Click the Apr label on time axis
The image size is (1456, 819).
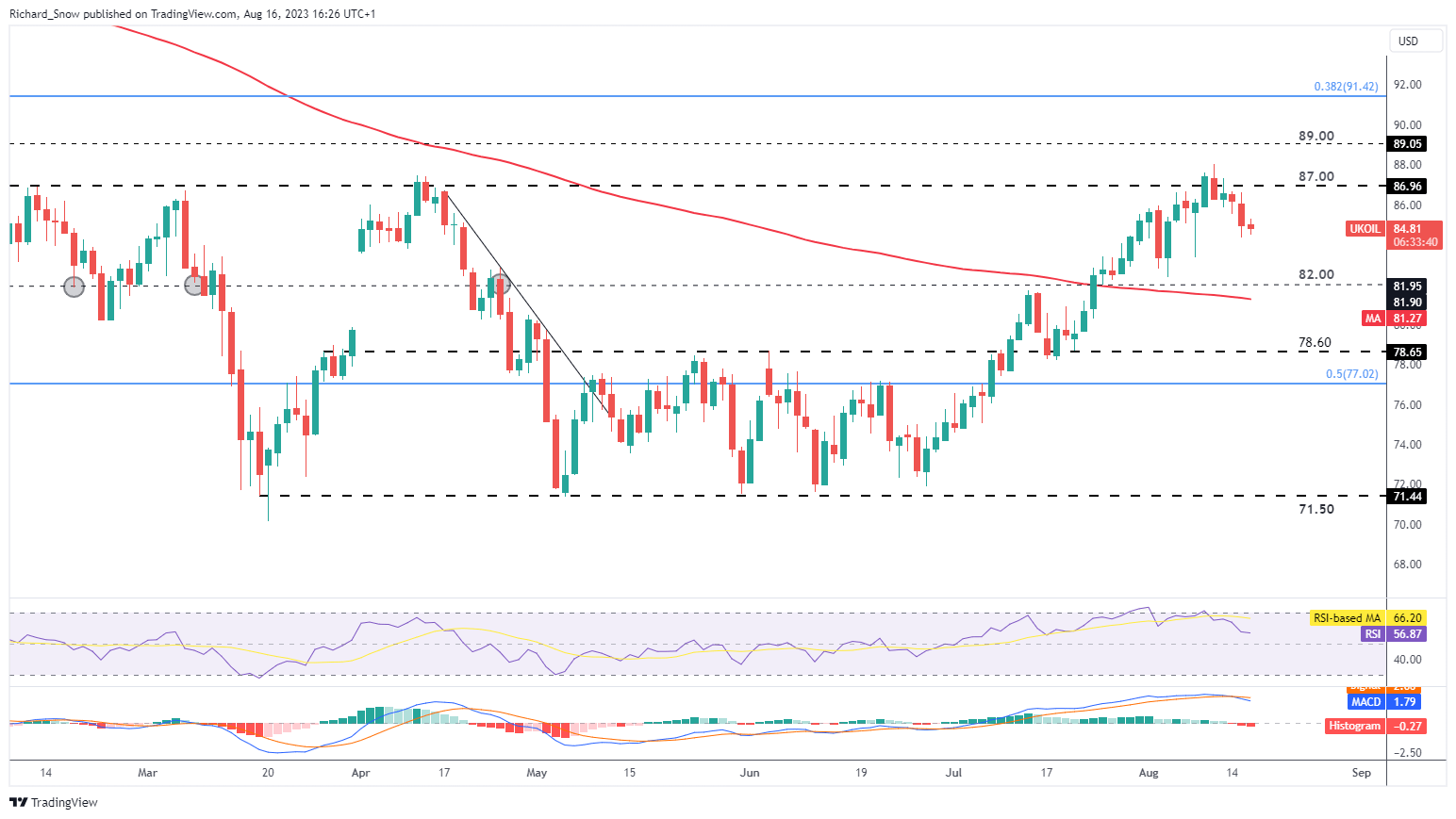click(360, 773)
